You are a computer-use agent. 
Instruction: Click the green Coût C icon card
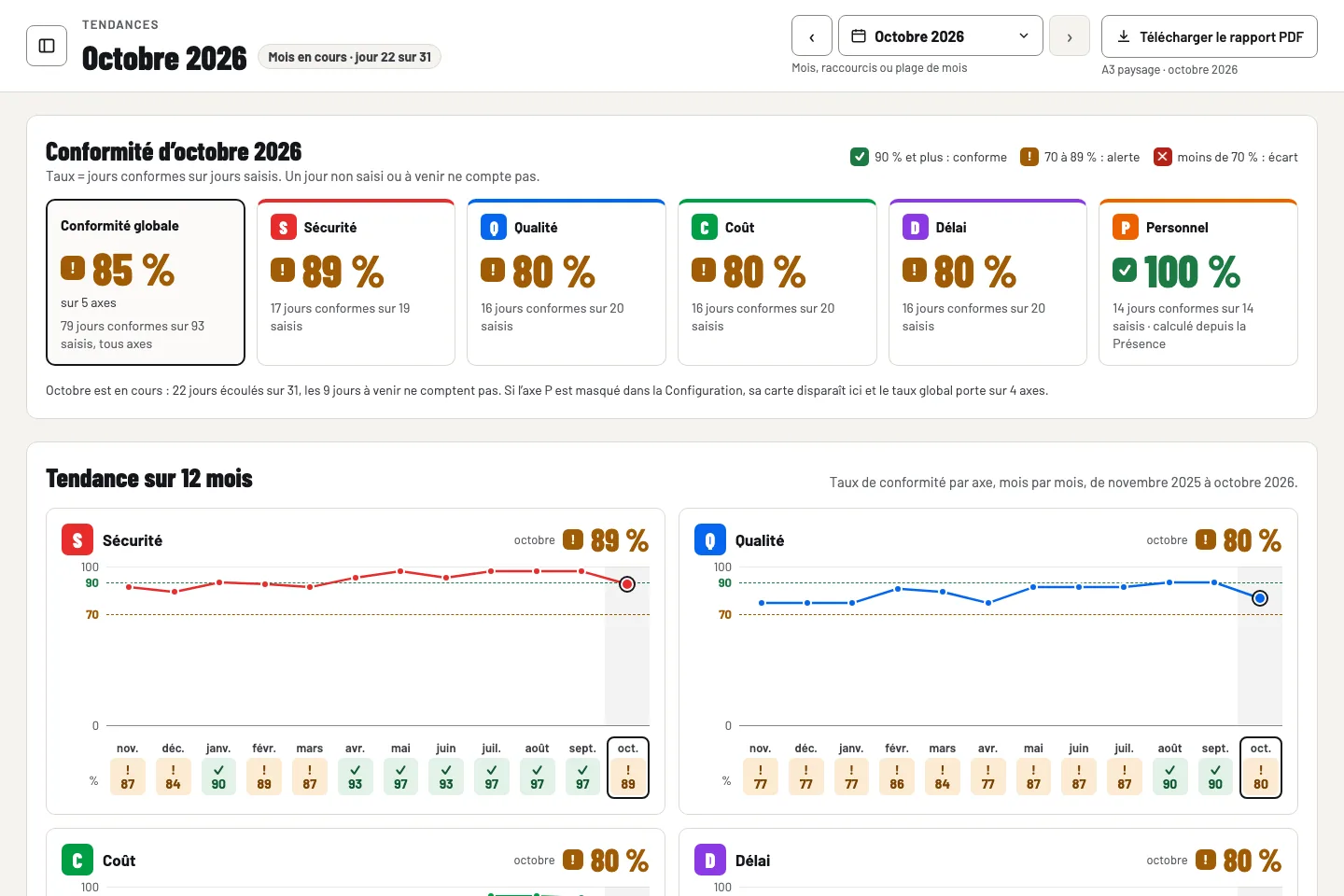pos(777,283)
